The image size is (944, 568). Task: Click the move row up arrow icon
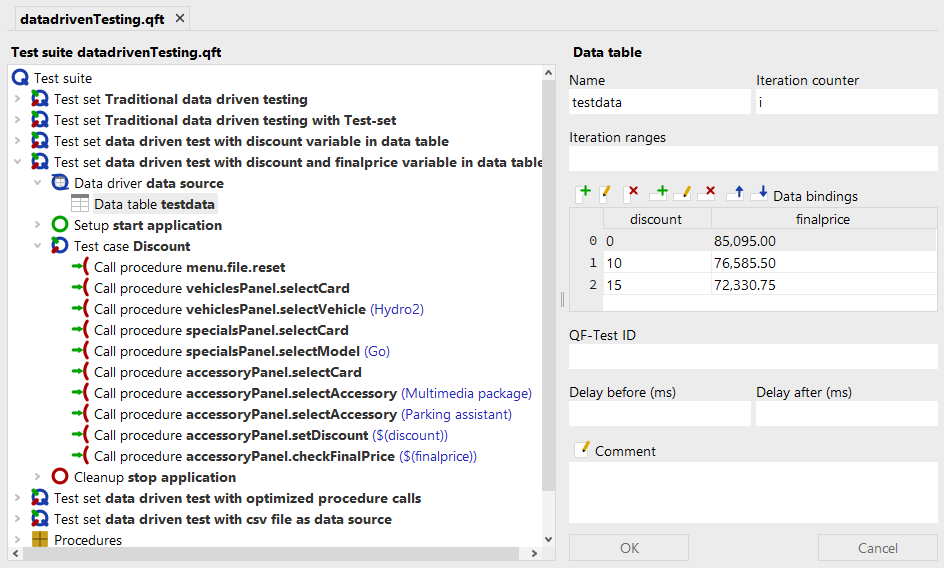(735, 193)
